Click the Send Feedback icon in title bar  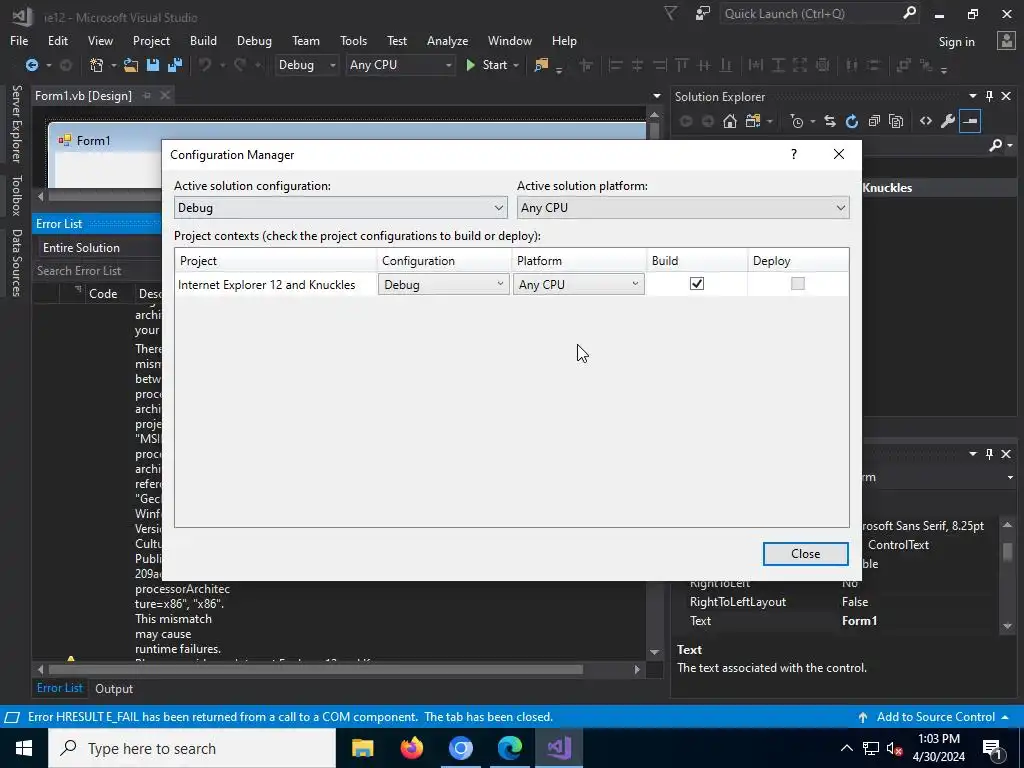(703, 13)
